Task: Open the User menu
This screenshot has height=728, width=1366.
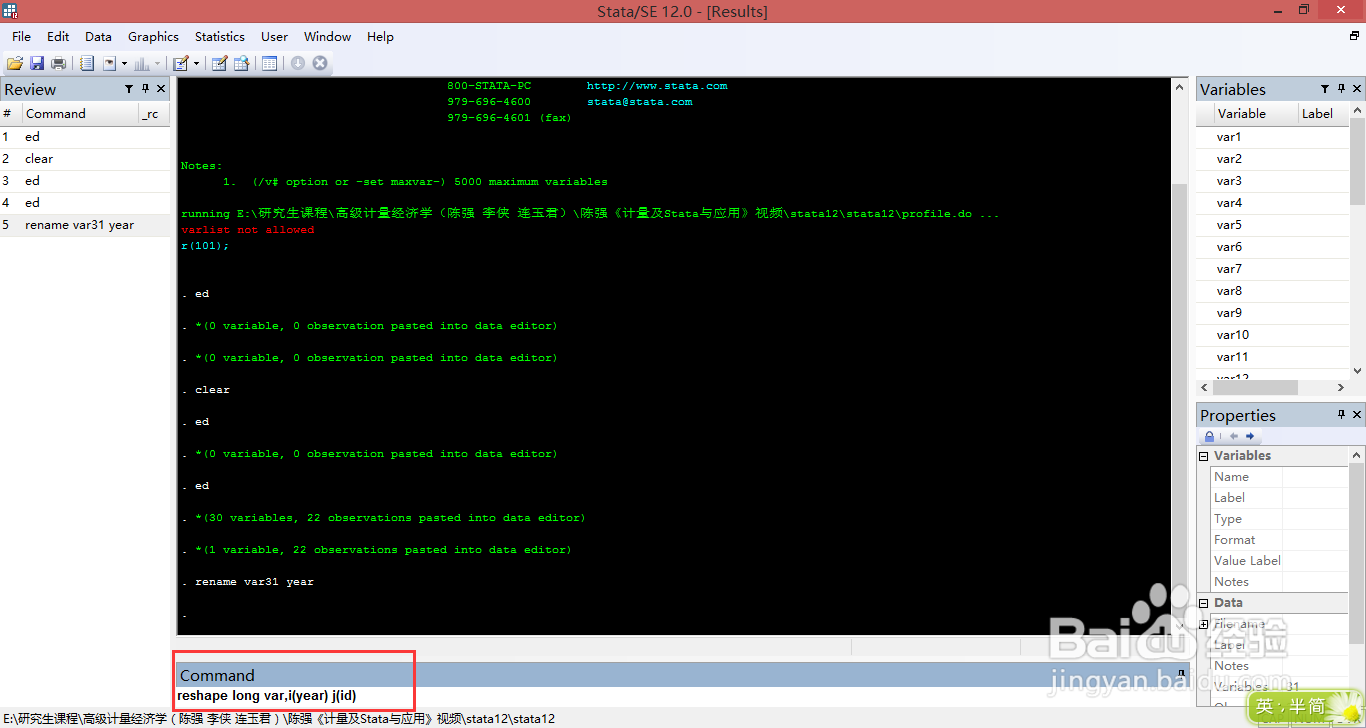Action: pos(274,37)
